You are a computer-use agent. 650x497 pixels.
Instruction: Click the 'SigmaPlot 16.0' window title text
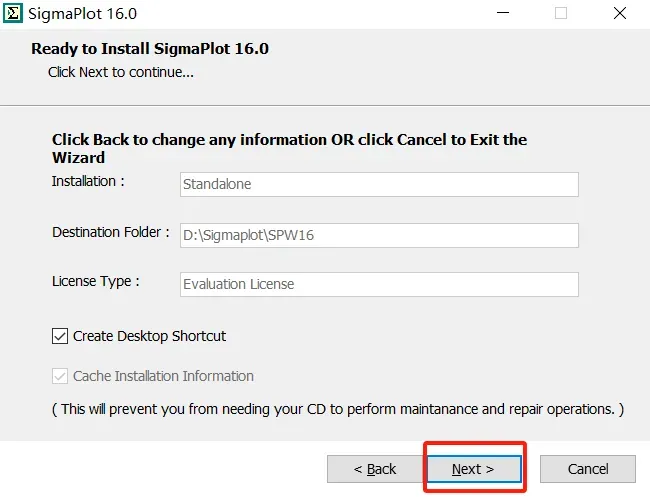click(82, 14)
